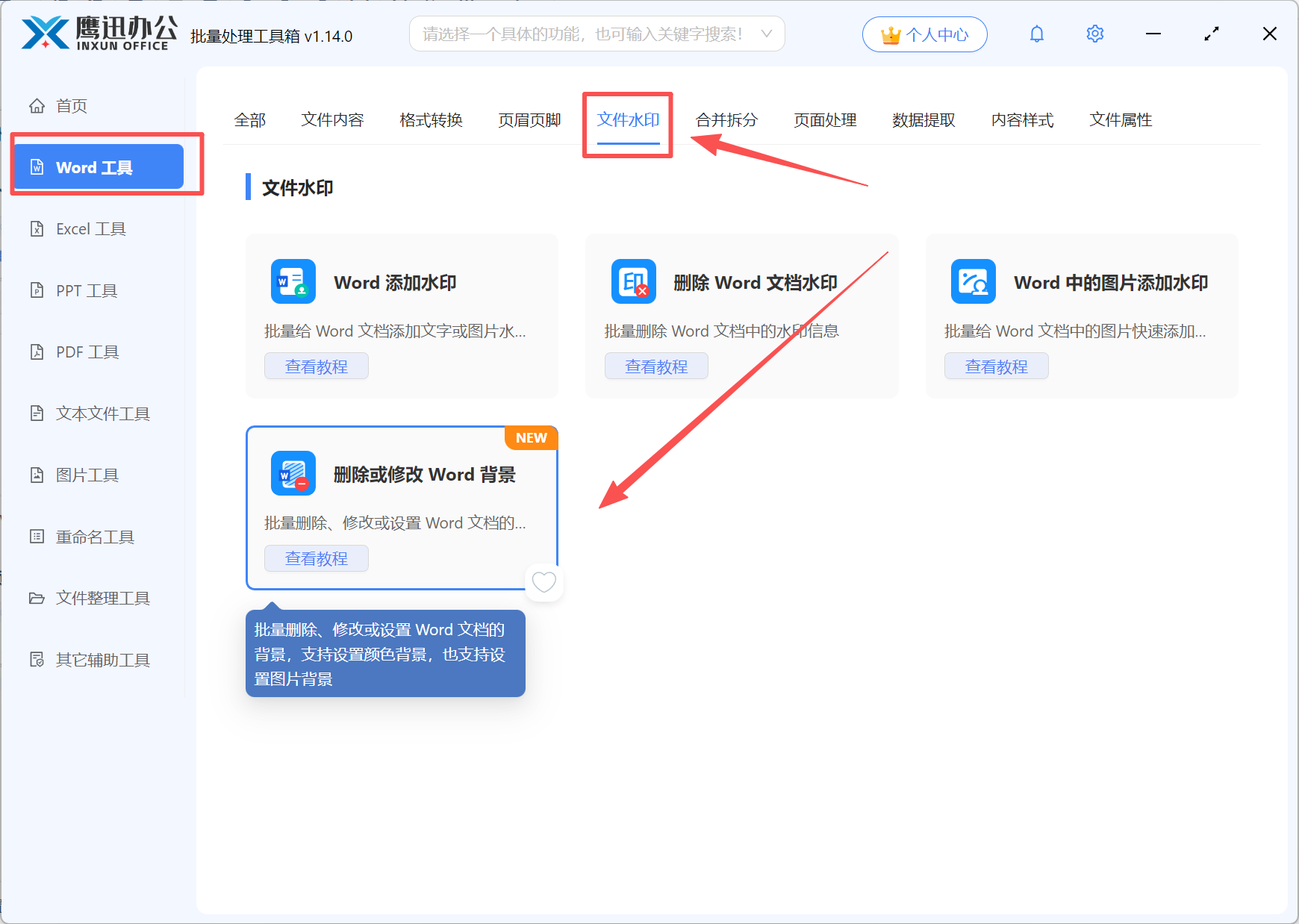
Task: Select PPT 工具 from the sidebar
Action: click(86, 290)
